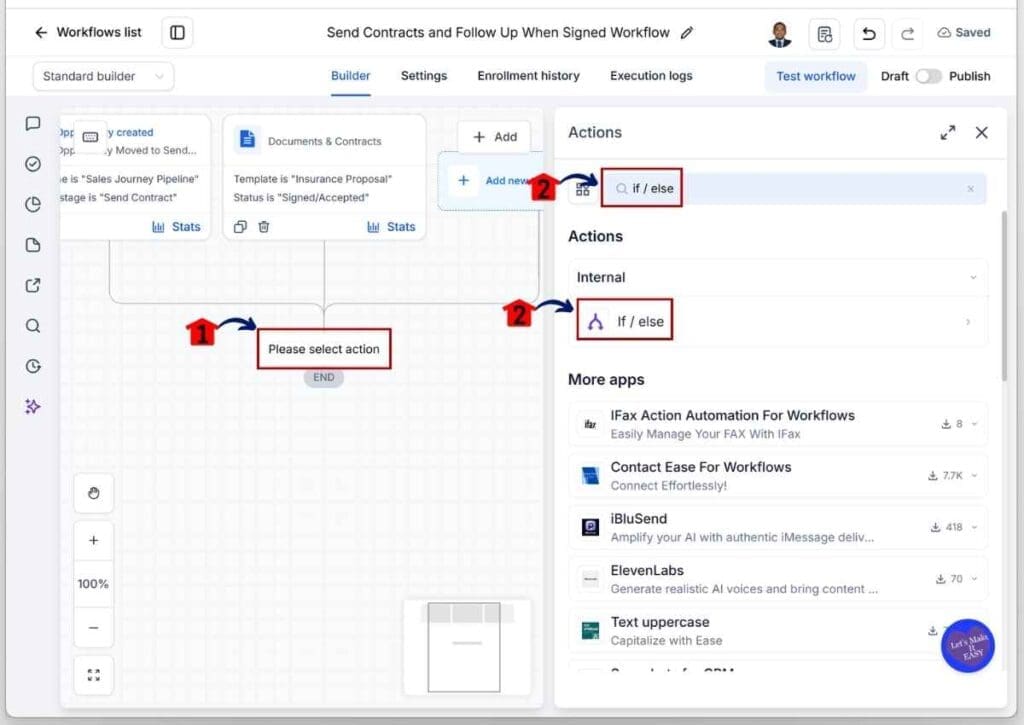The height and width of the screenshot is (725, 1024).
Task: Open the external link sidebar icon
Action: [33, 285]
